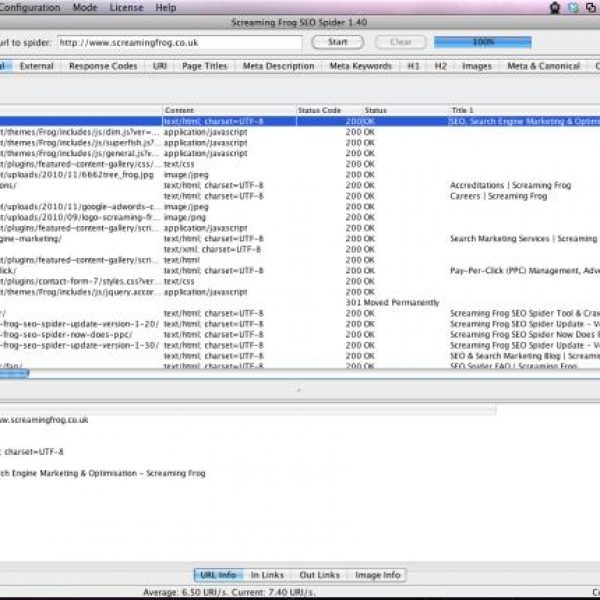This screenshot has width=600, height=600.
Task: Click the 'Pay-Per-Click (PPC) Management' title cell
Action: [525, 271]
